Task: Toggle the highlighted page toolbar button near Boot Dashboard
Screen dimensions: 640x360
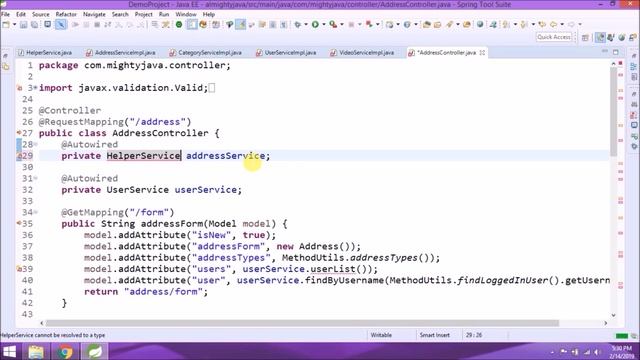Action: click(191, 24)
